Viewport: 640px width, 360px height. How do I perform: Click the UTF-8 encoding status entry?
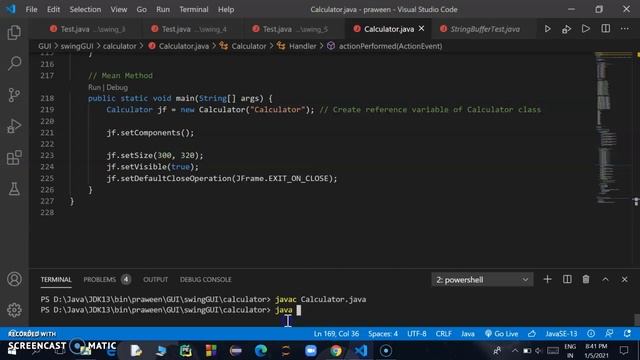pos(417,334)
